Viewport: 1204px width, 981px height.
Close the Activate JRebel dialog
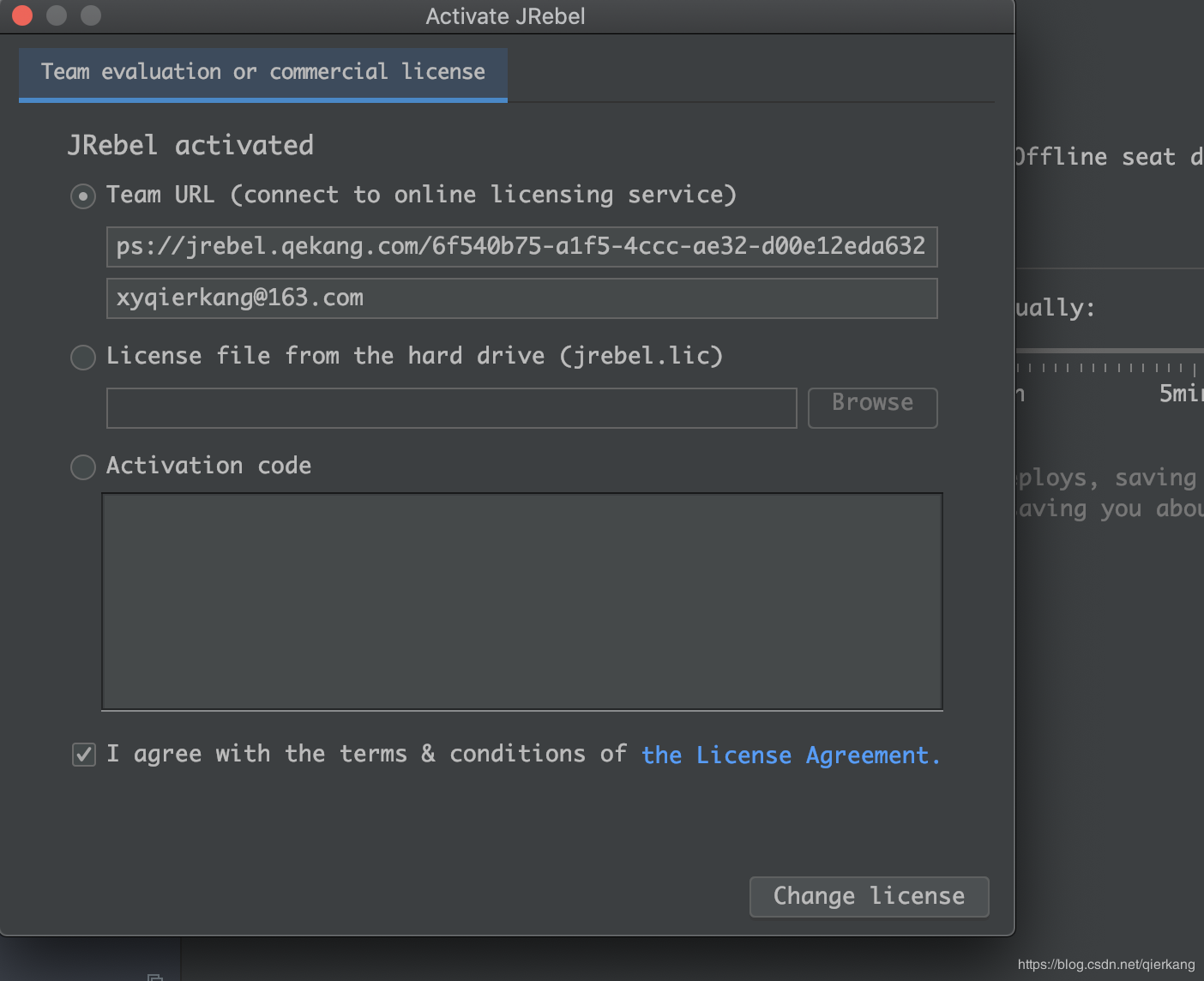pos(22,15)
